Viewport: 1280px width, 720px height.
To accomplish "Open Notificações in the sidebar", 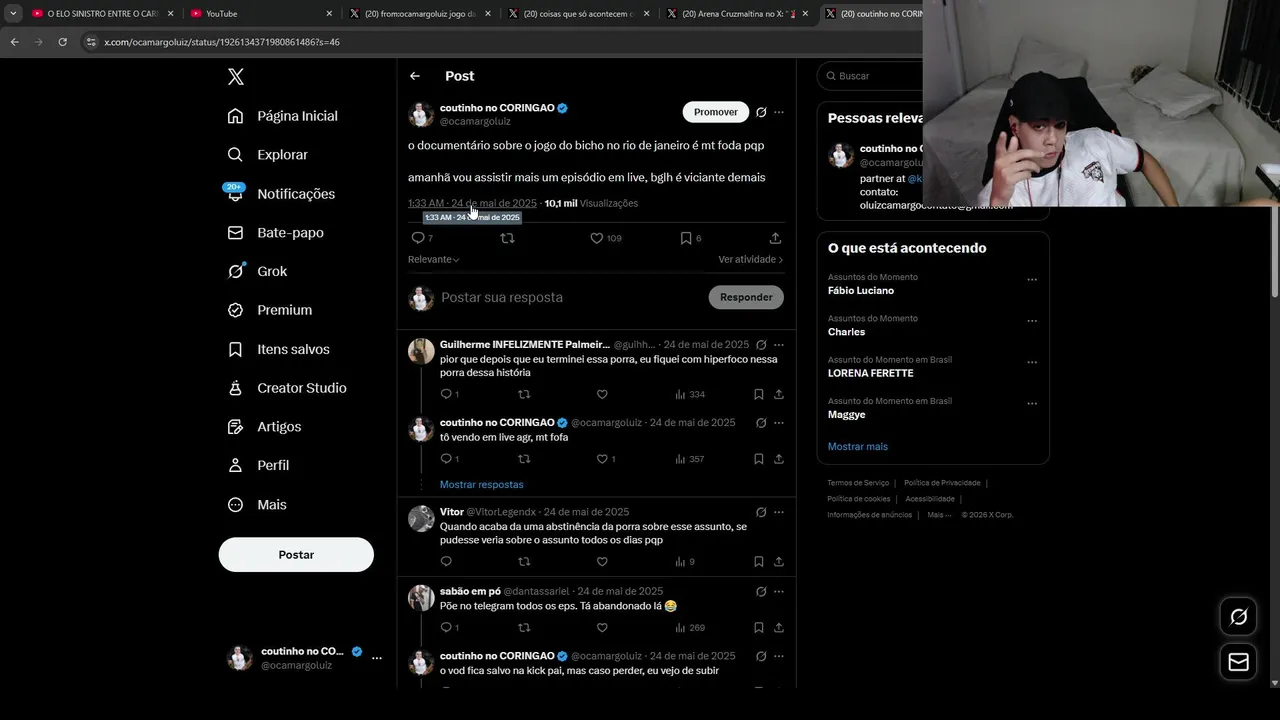I will click(x=282, y=194).
